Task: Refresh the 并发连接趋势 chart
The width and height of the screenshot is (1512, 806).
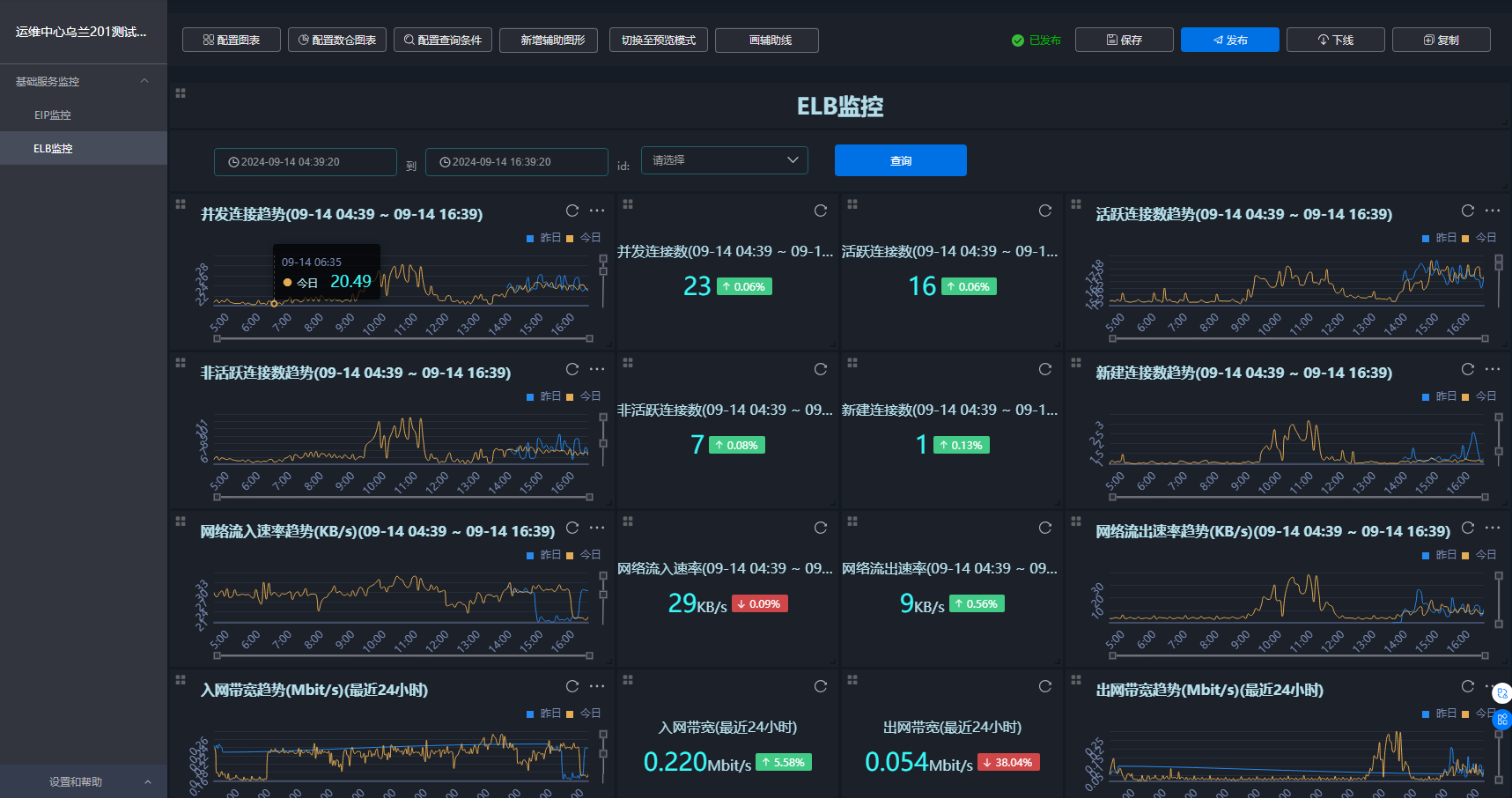Action: click(x=572, y=211)
